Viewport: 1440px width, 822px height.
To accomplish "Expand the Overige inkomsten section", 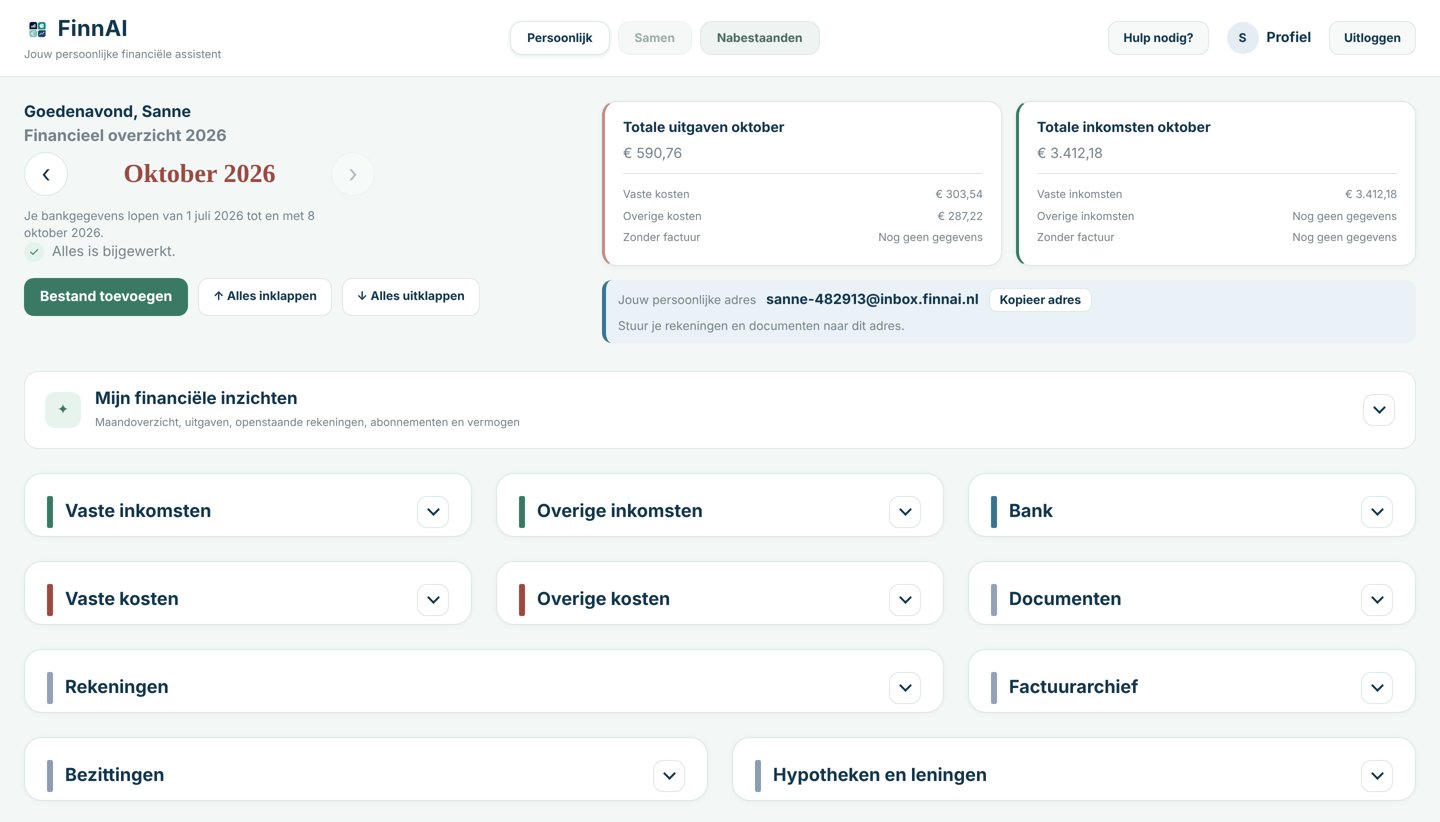I will [905, 511].
